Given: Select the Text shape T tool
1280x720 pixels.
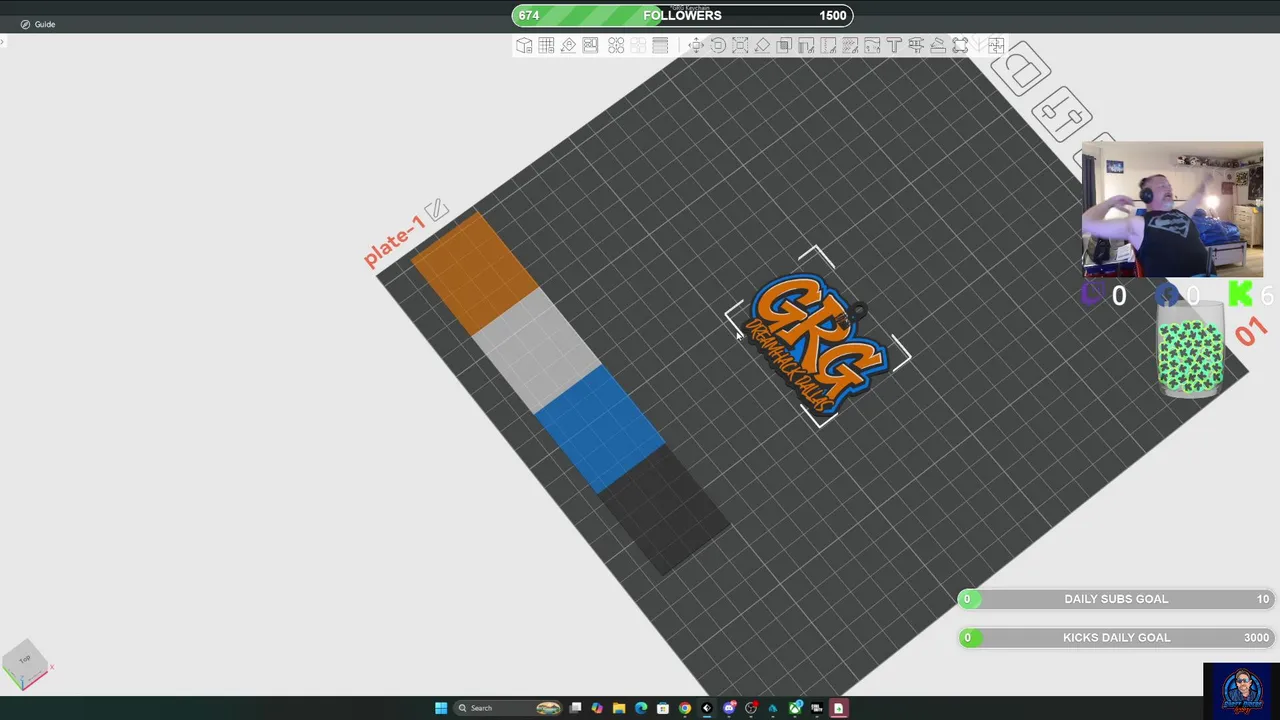Looking at the screenshot, I should click(894, 45).
